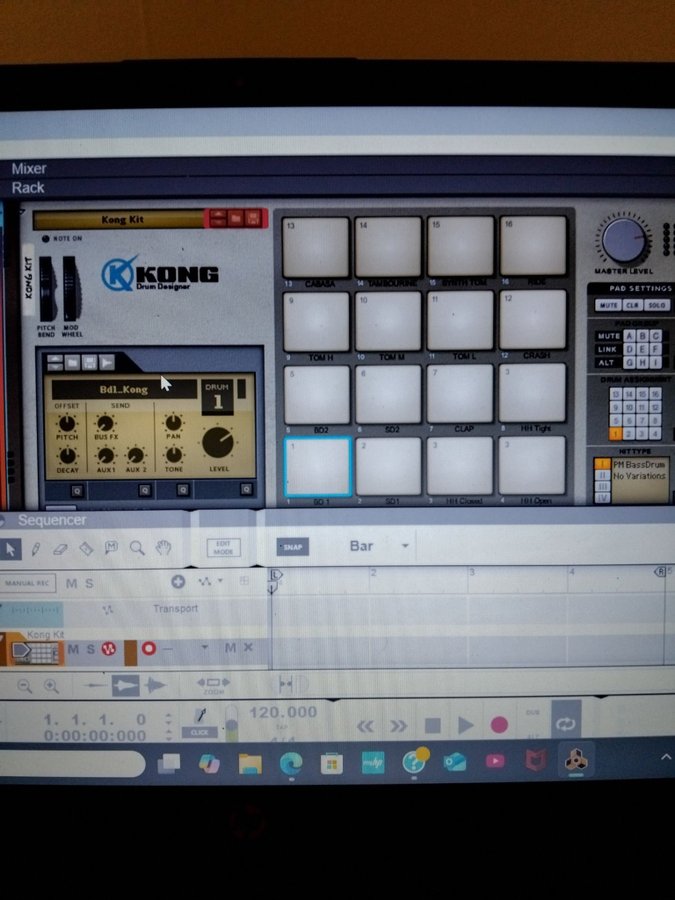This screenshot has height=900, width=675.
Task: Click Pad Settings CLR button
Action: (x=632, y=305)
